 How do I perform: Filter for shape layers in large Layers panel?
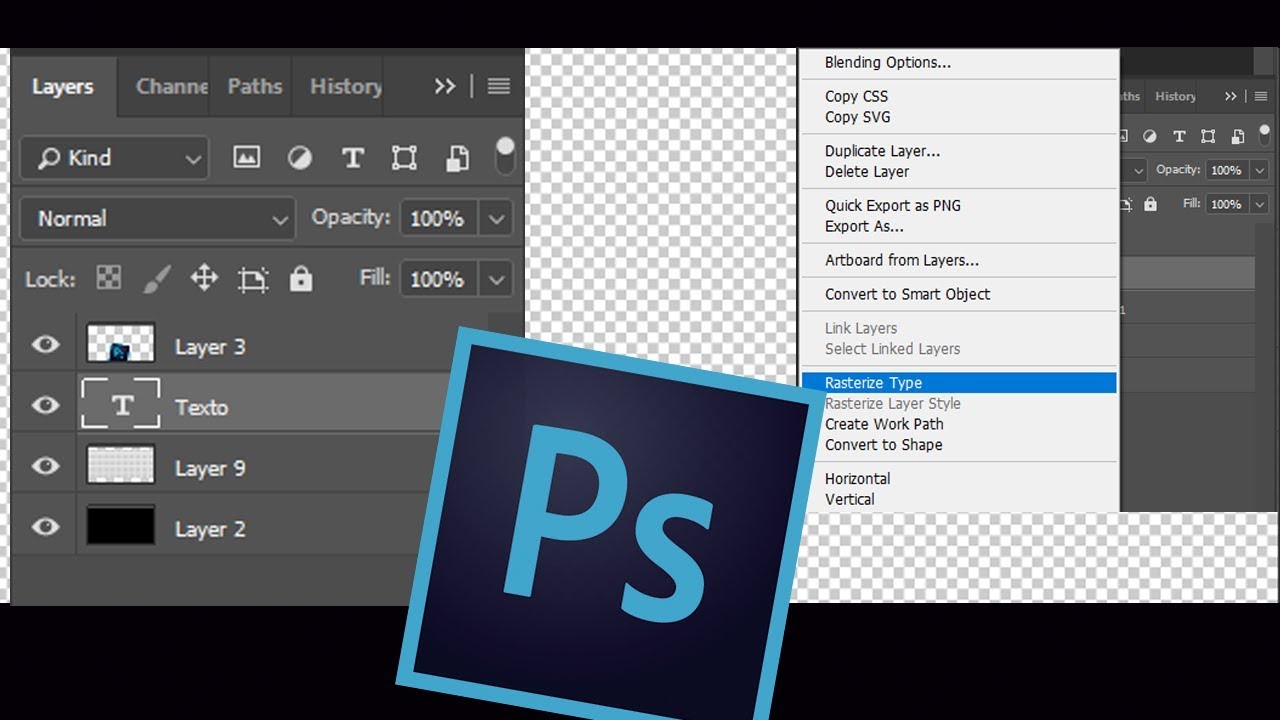(x=404, y=158)
